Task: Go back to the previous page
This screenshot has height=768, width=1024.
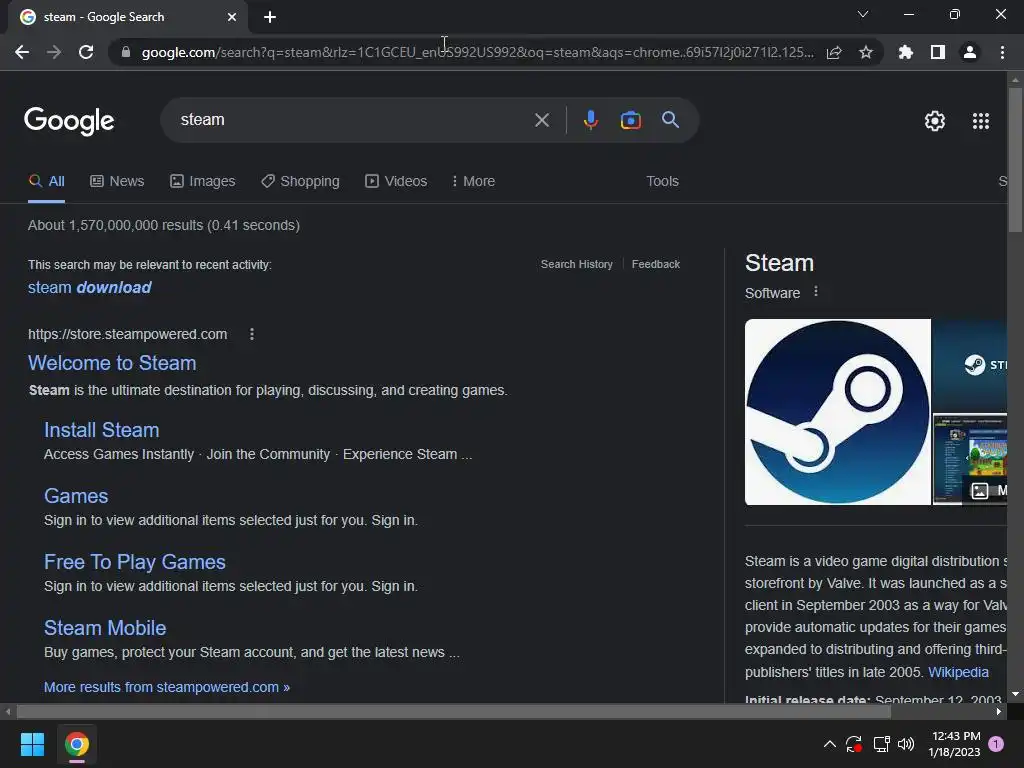Action: [22, 52]
